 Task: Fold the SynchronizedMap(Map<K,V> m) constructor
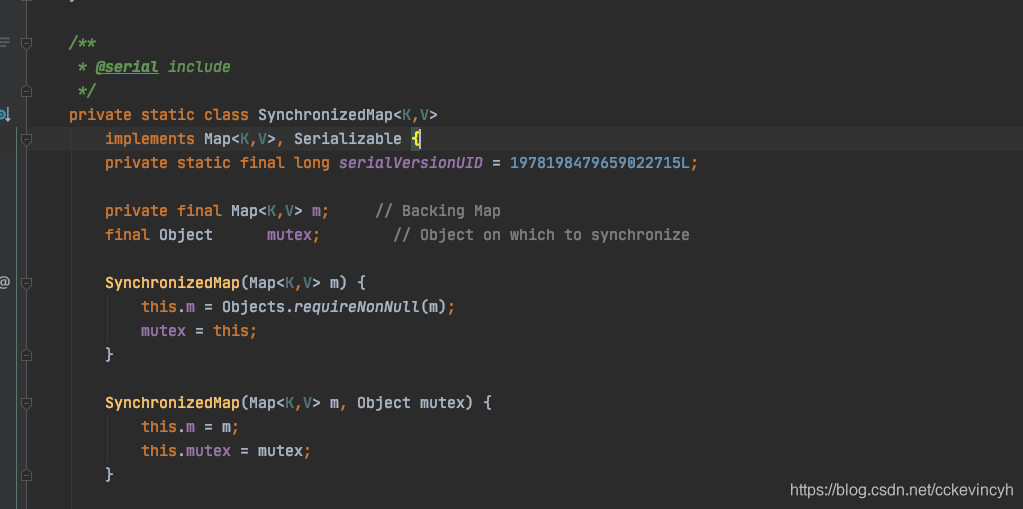coord(26,283)
